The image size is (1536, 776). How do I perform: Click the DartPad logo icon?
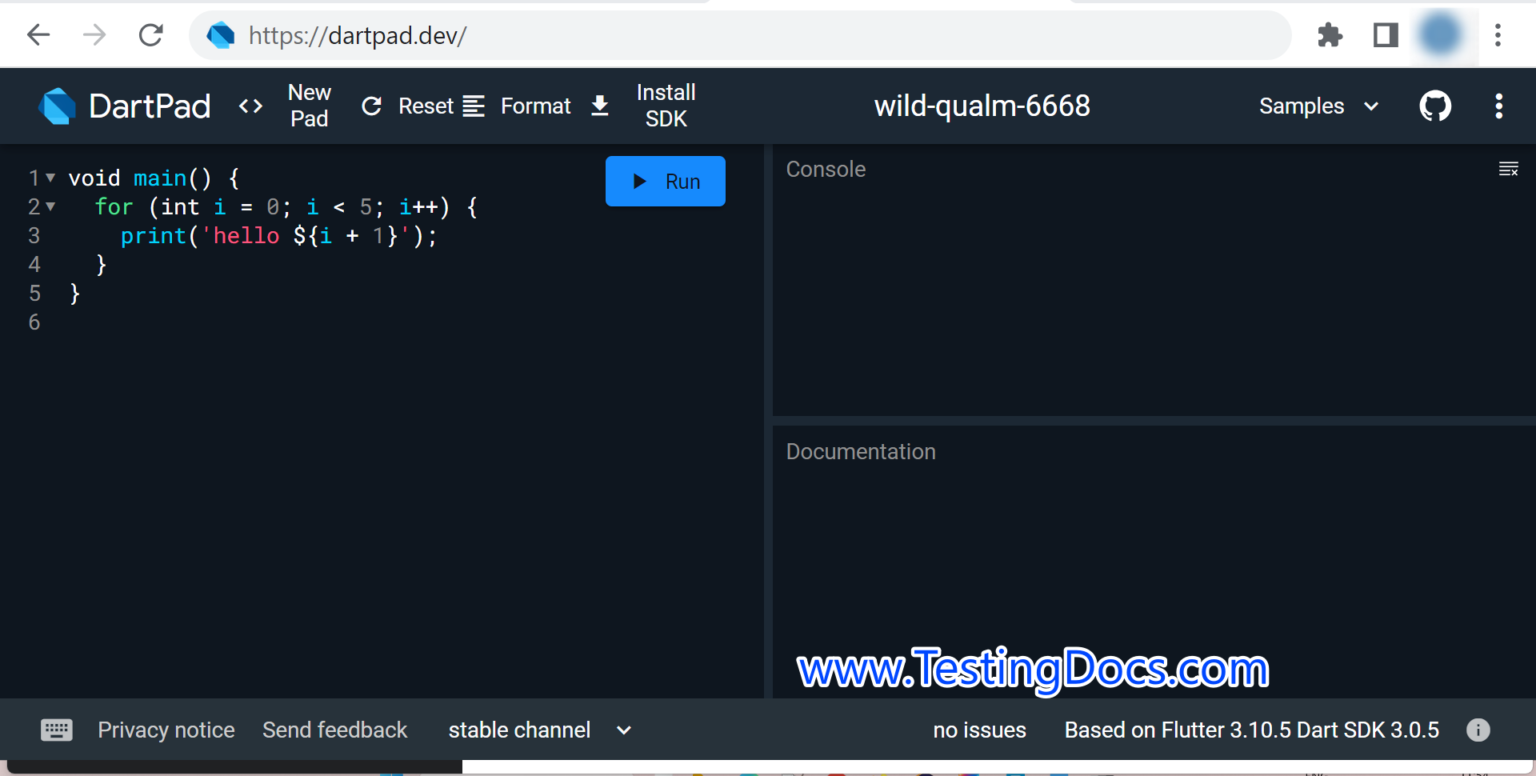pyautogui.click(x=57, y=106)
